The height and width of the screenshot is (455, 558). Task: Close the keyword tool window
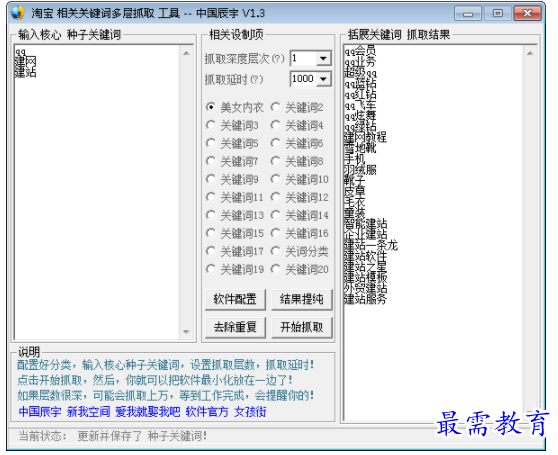point(528,14)
